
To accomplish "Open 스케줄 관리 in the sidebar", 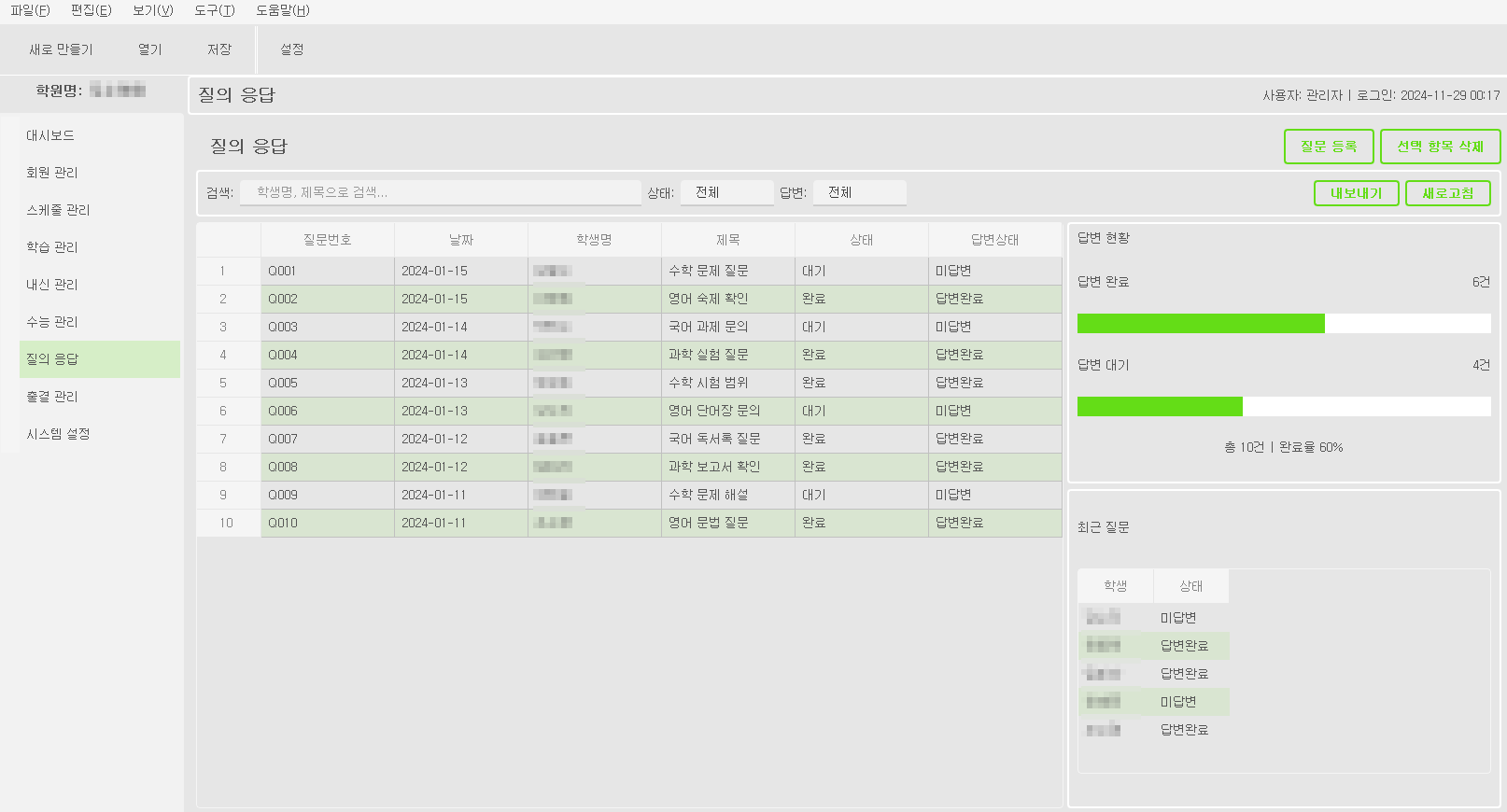I will 58,210.
